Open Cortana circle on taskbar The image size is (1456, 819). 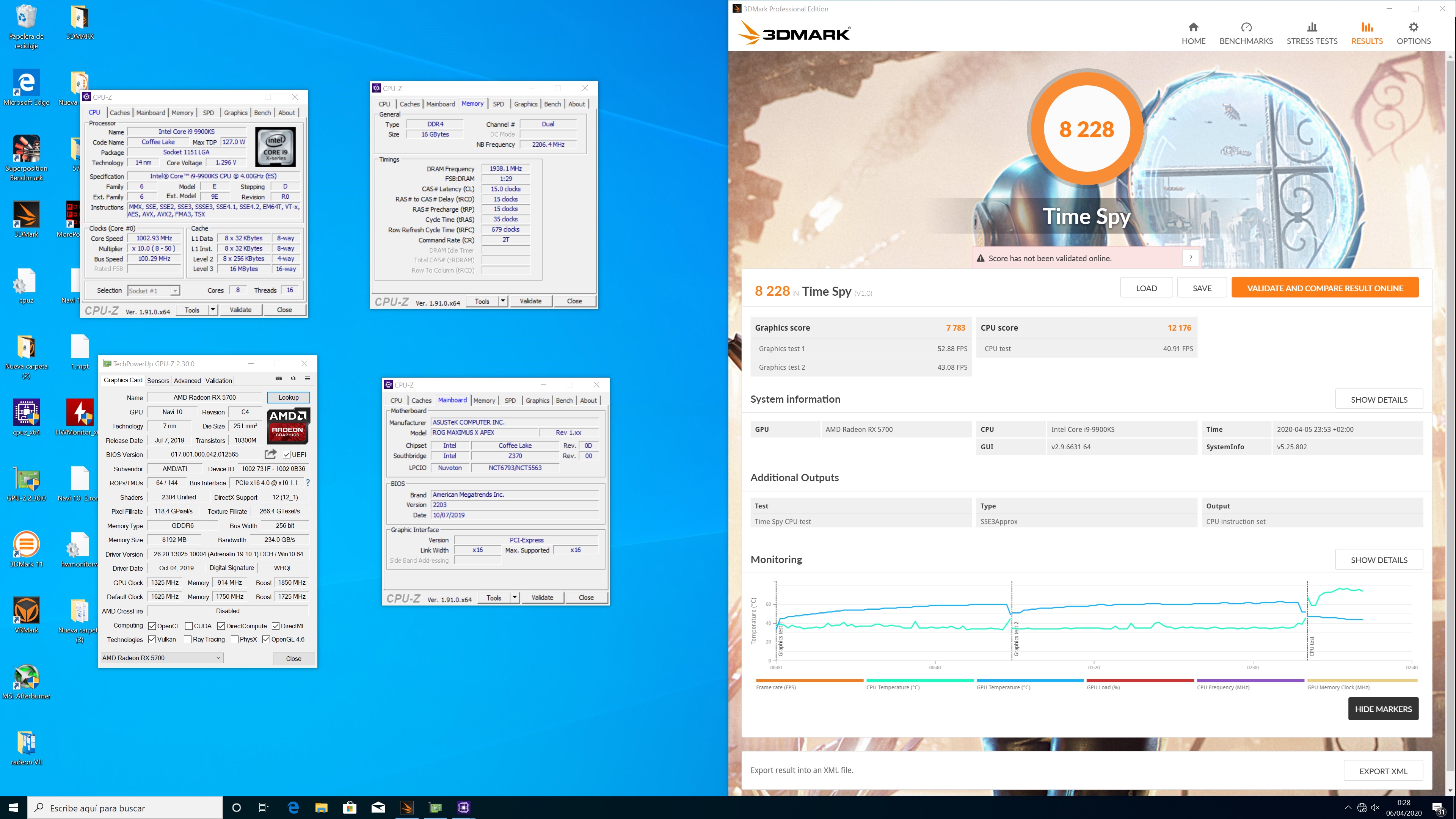(236, 808)
